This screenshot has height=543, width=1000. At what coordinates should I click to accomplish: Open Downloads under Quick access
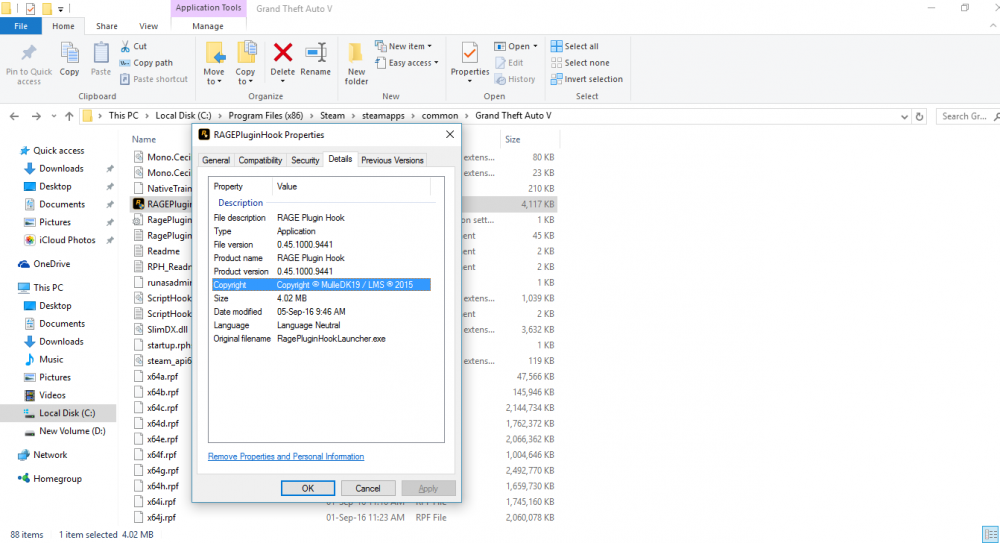[54, 168]
